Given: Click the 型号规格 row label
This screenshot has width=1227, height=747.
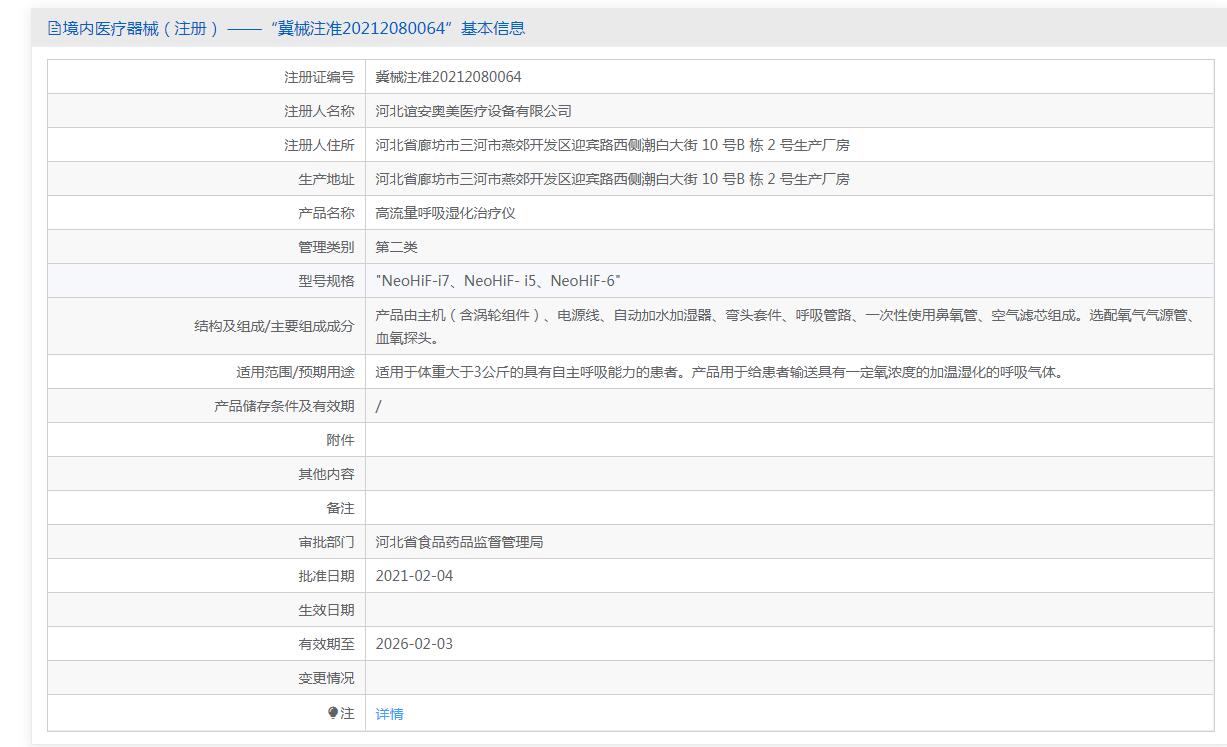Looking at the screenshot, I should (326, 281).
